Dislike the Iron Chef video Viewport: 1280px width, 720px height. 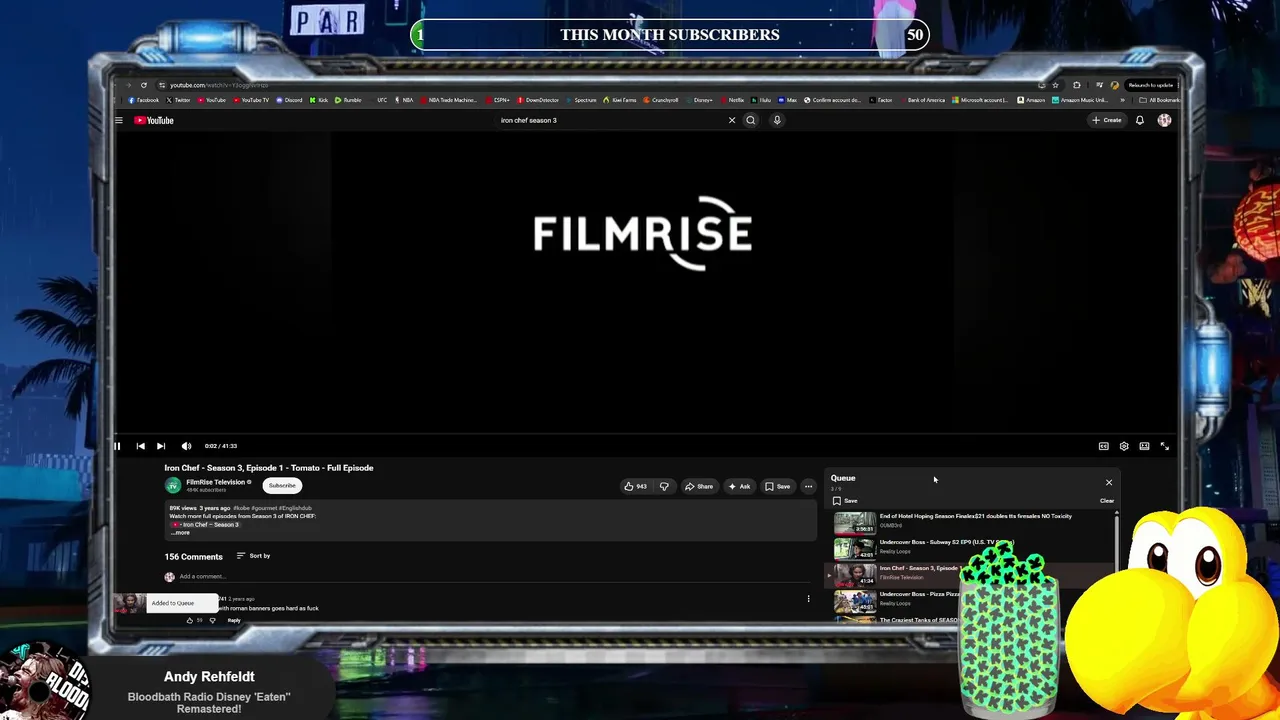(664, 487)
